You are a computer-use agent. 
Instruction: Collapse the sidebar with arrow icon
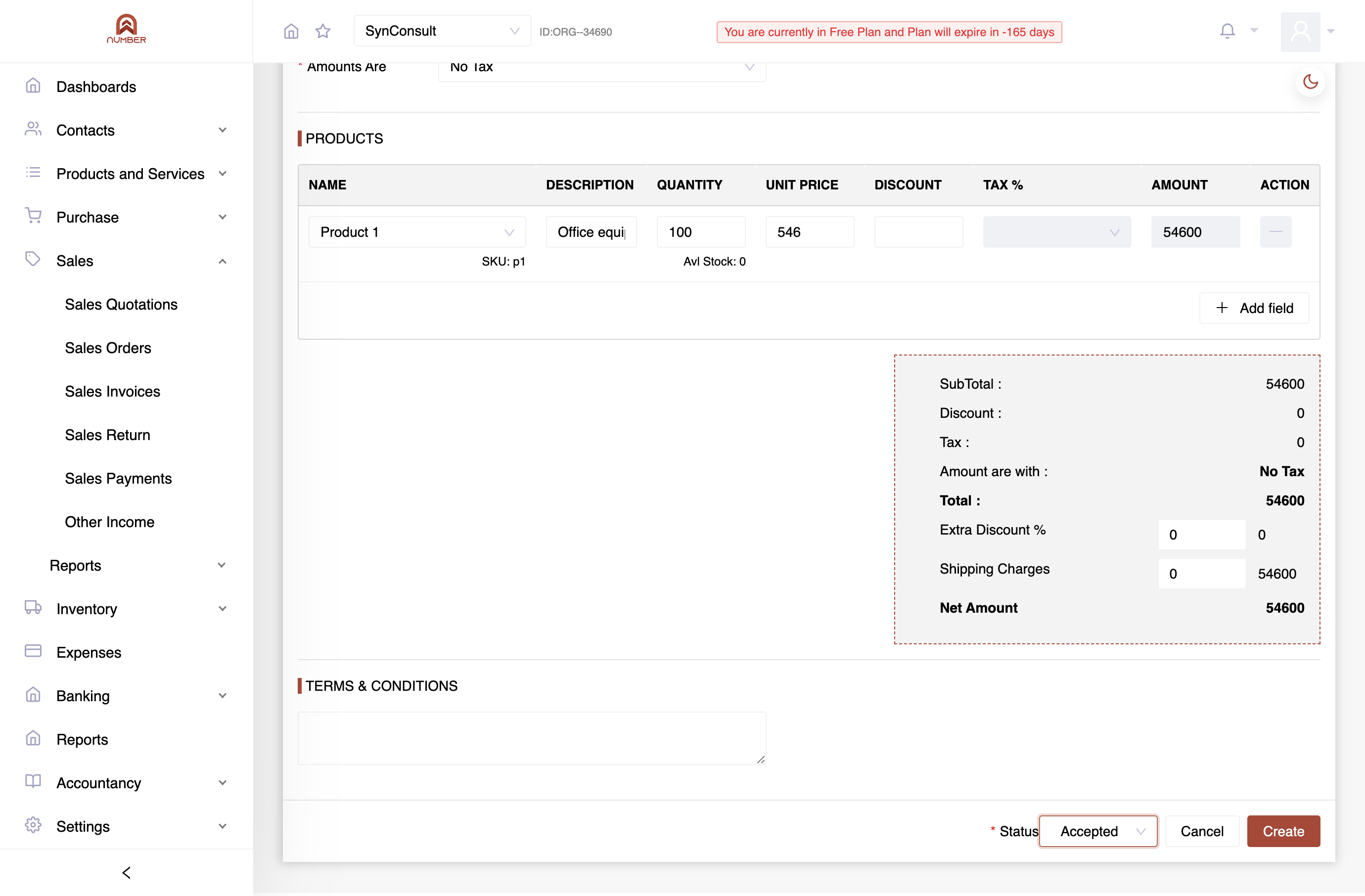tap(126, 872)
